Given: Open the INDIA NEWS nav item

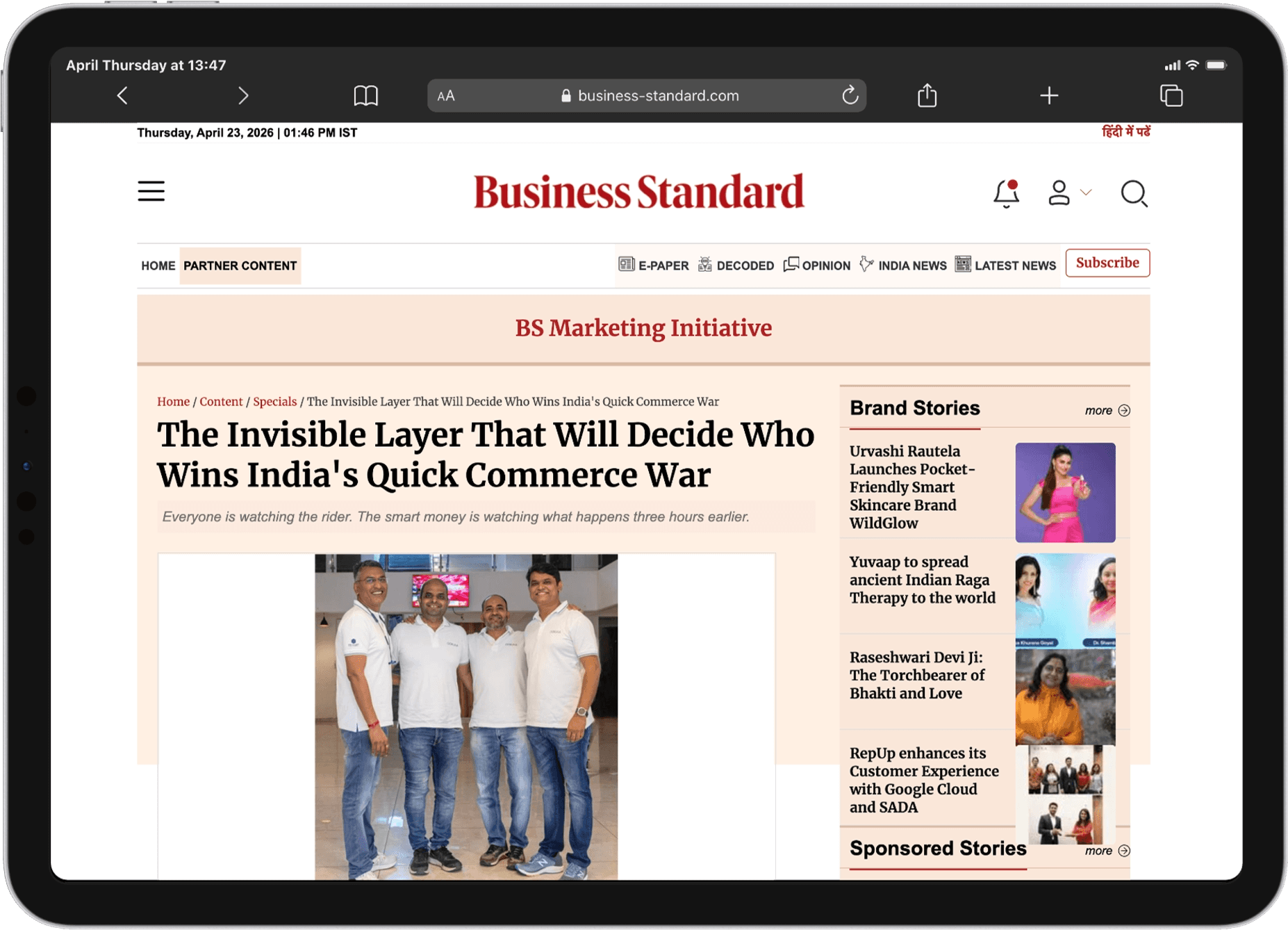Looking at the screenshot, I should [903, 266].
